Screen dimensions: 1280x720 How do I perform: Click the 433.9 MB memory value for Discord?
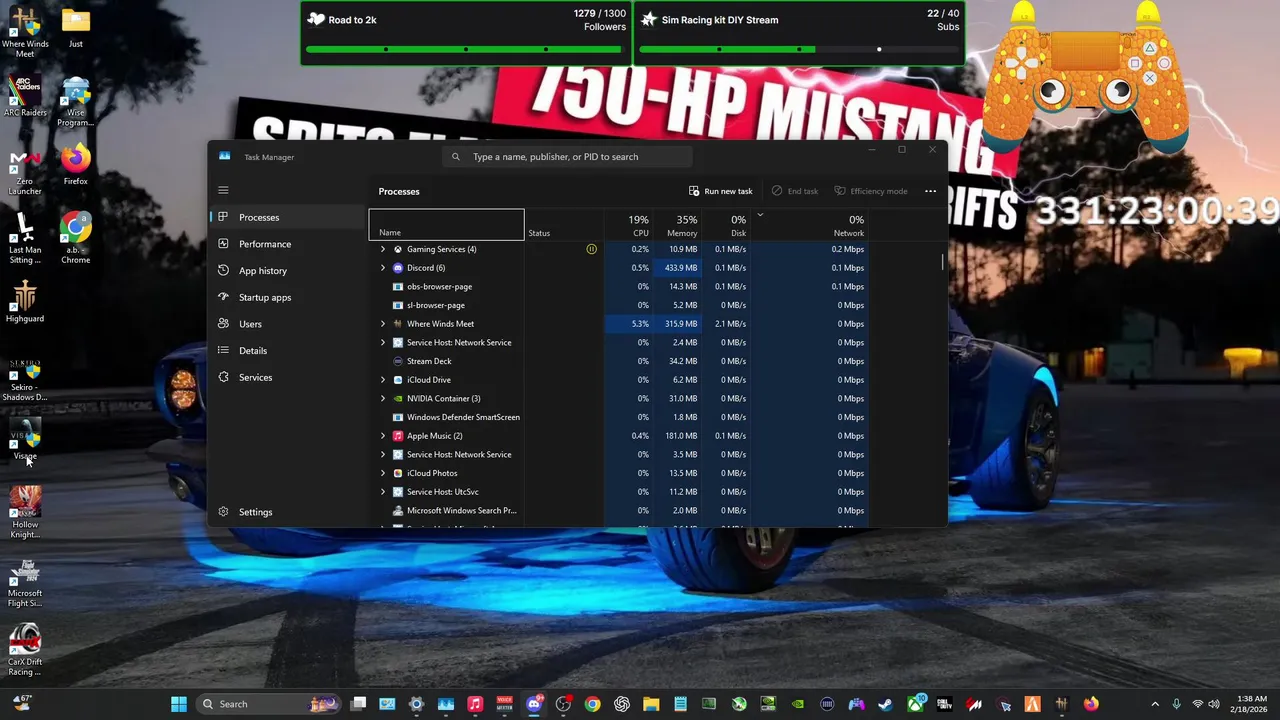point(677,268)
